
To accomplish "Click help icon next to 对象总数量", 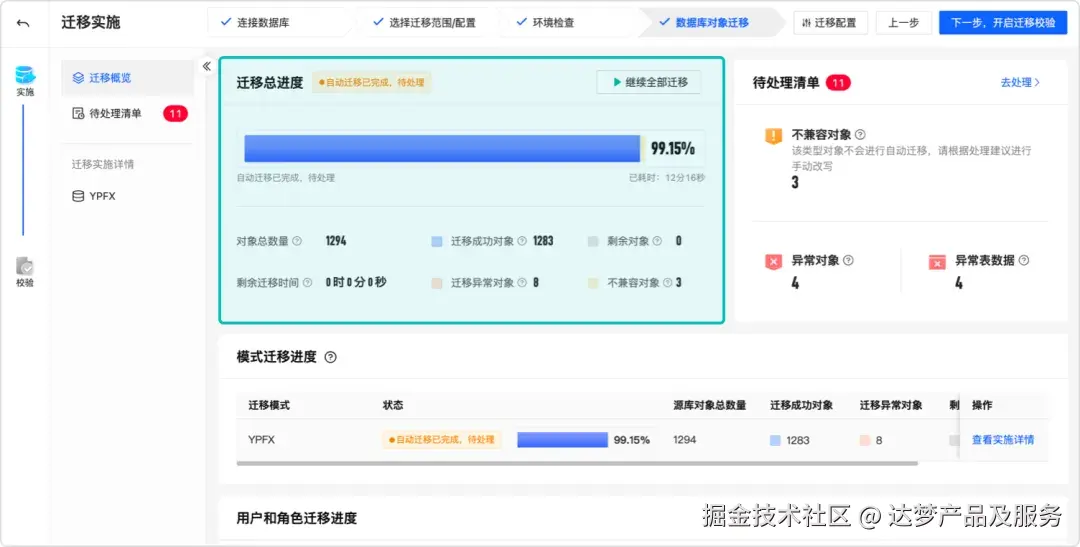I will (x=297, y=241).
